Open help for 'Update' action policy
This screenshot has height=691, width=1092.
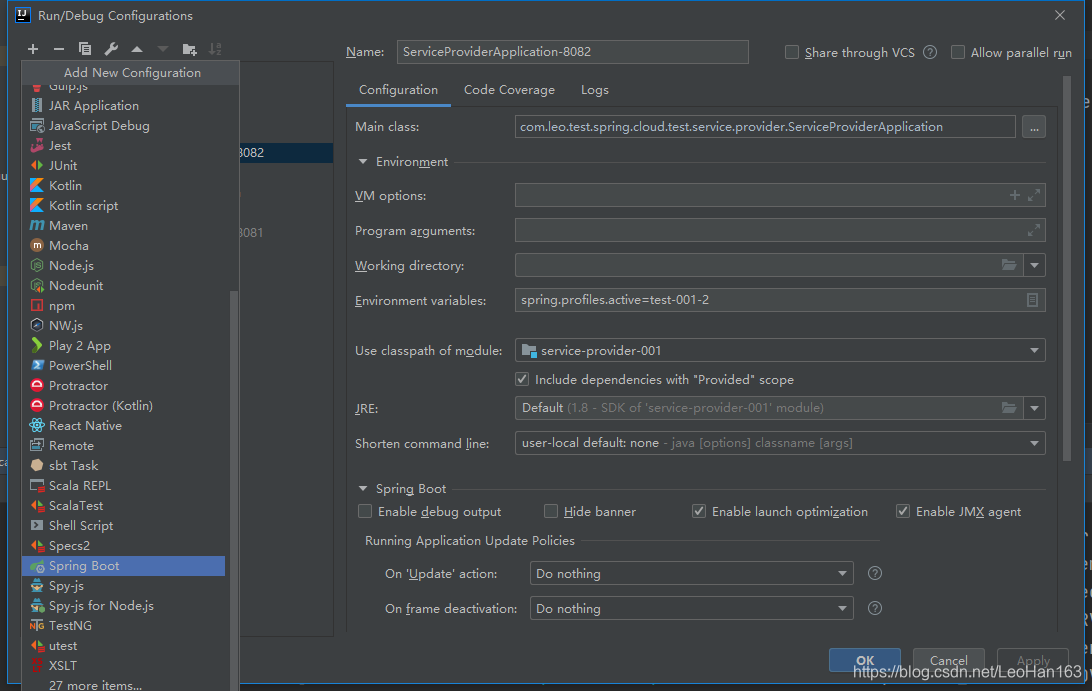tap(875, 573)
